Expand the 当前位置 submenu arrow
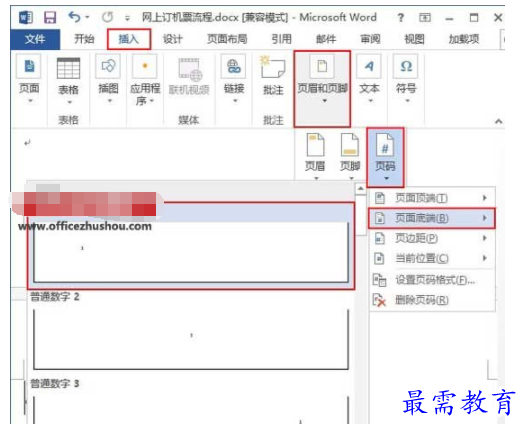This screenshot has width=524, height=434. point(485,258)
